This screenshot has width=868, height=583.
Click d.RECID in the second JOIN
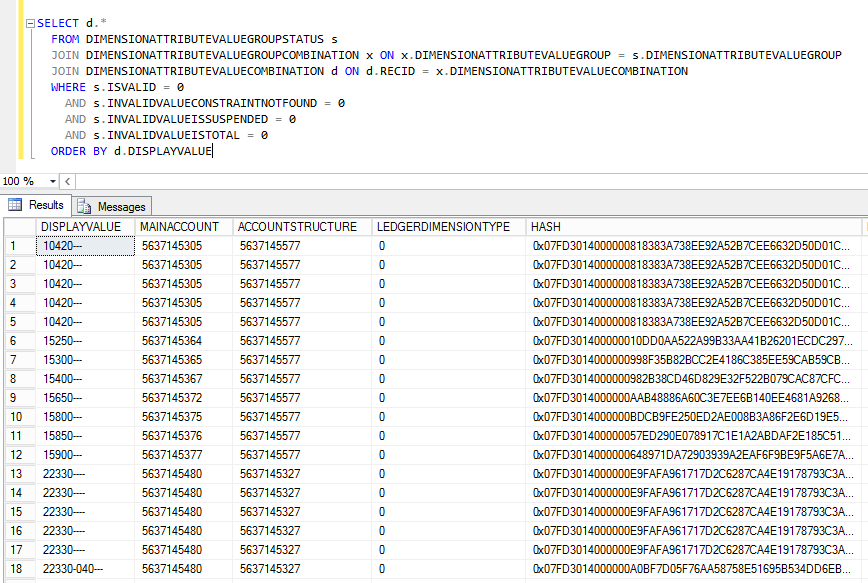point(390,71)
